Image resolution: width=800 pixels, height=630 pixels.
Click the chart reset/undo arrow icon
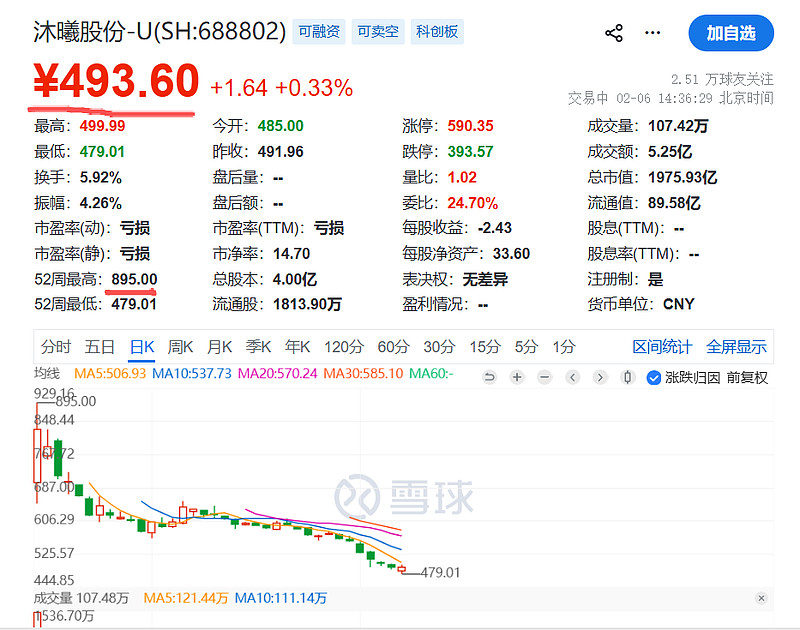[489, 377]
